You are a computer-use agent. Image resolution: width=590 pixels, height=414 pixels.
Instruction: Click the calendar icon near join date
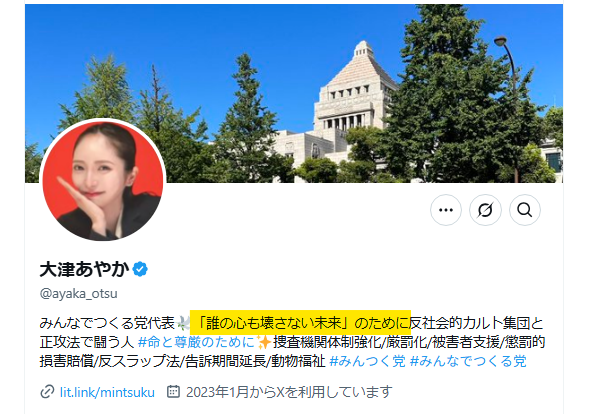pos(173,391)
